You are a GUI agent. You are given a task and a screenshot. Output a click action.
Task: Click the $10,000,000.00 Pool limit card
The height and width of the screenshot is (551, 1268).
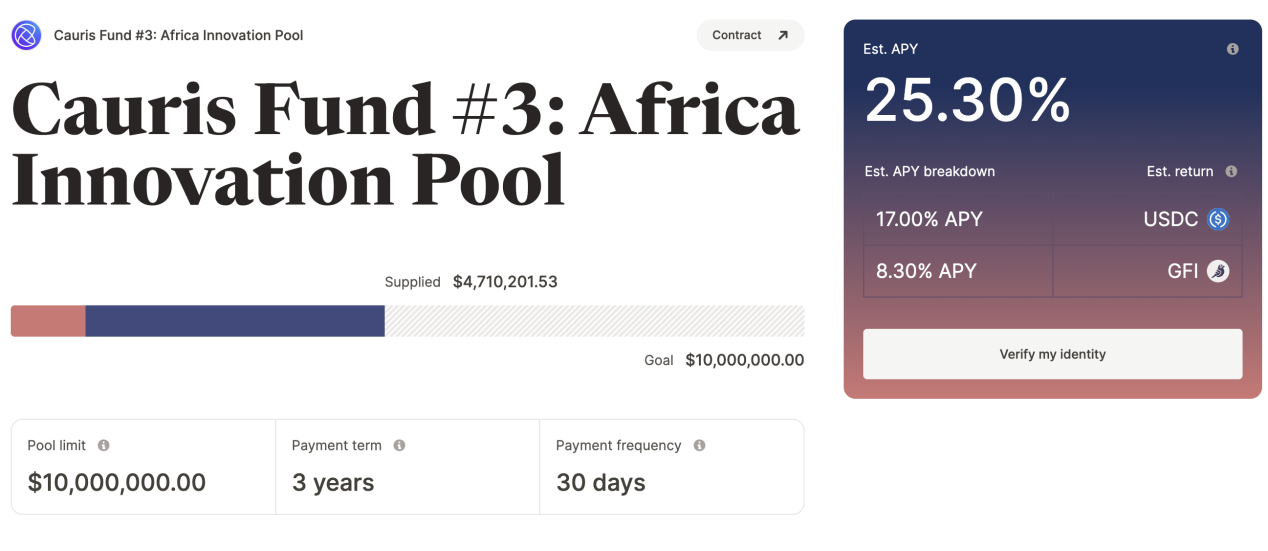pos(143,467)
